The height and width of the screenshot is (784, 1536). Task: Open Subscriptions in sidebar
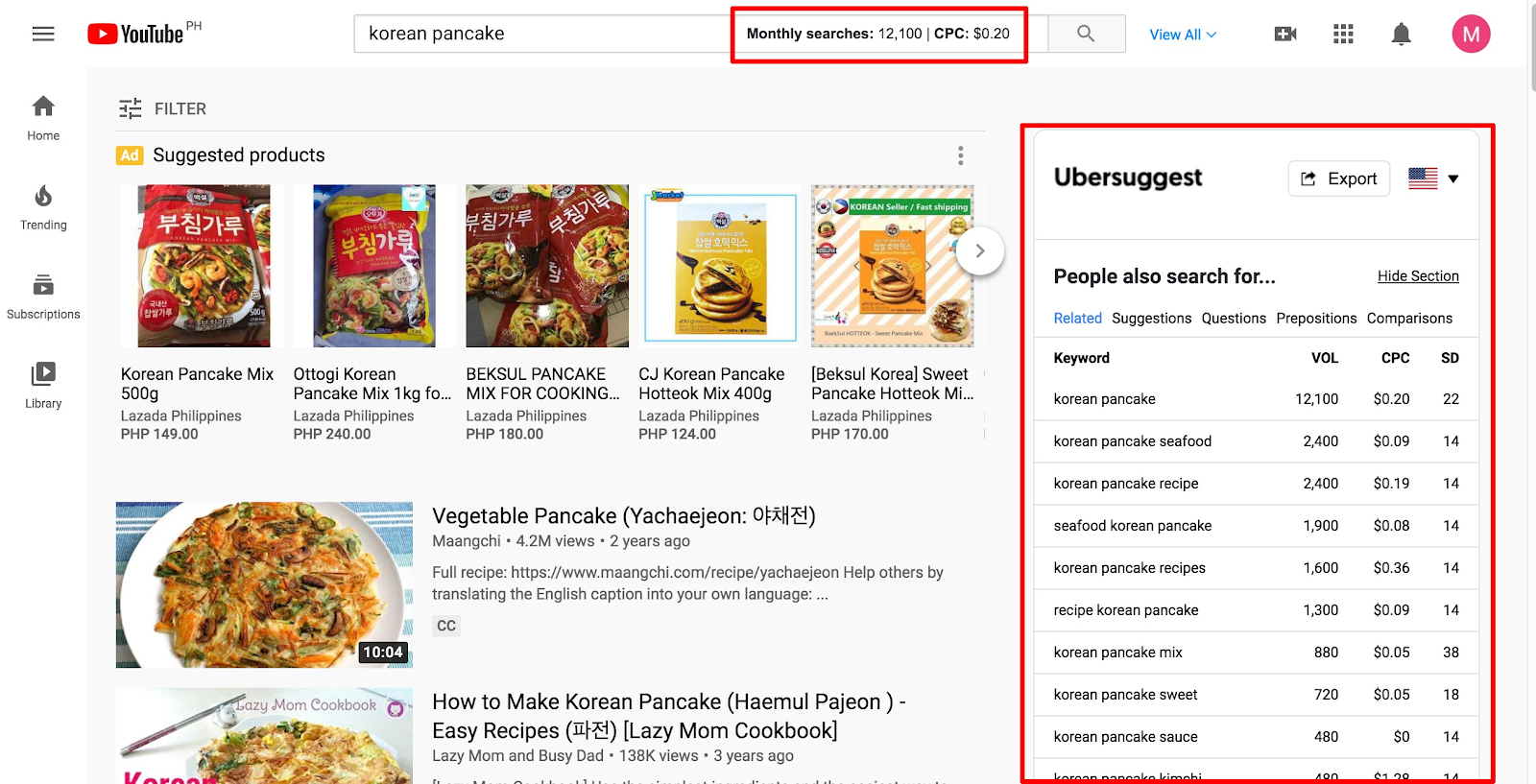pyautogui.click(x=43, y=297)
